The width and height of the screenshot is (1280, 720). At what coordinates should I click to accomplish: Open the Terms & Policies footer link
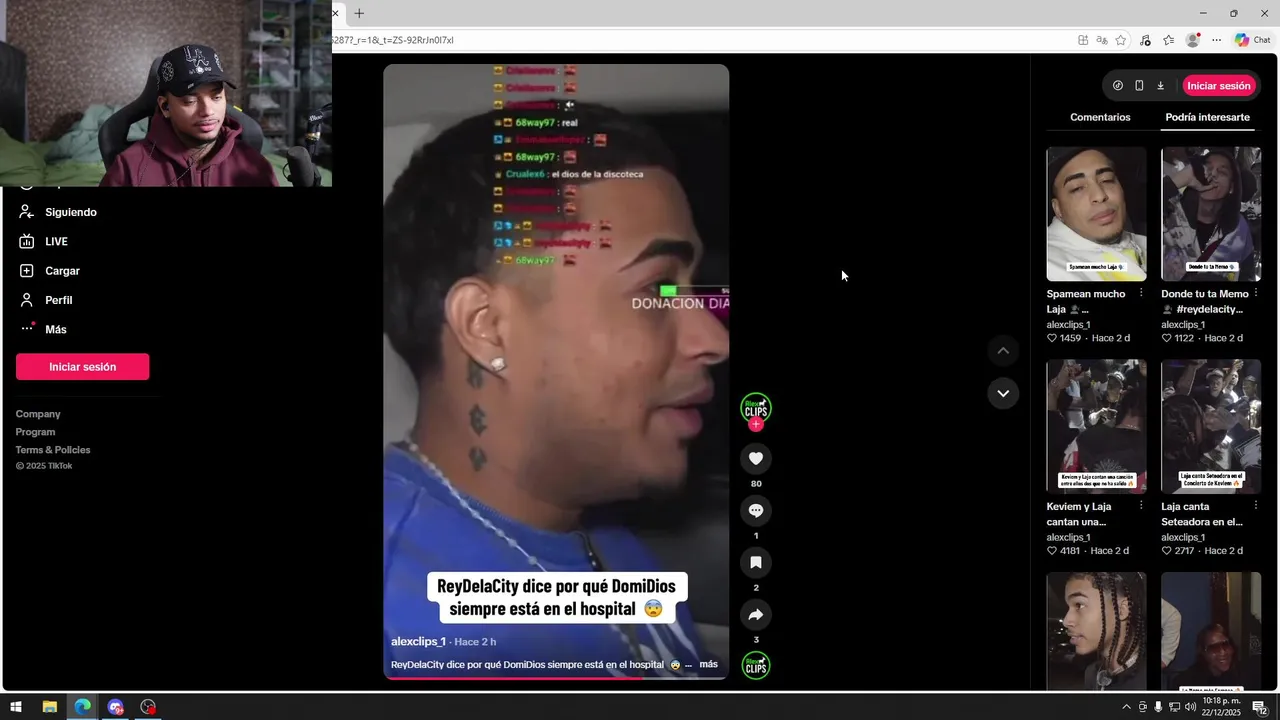[53, 450]
